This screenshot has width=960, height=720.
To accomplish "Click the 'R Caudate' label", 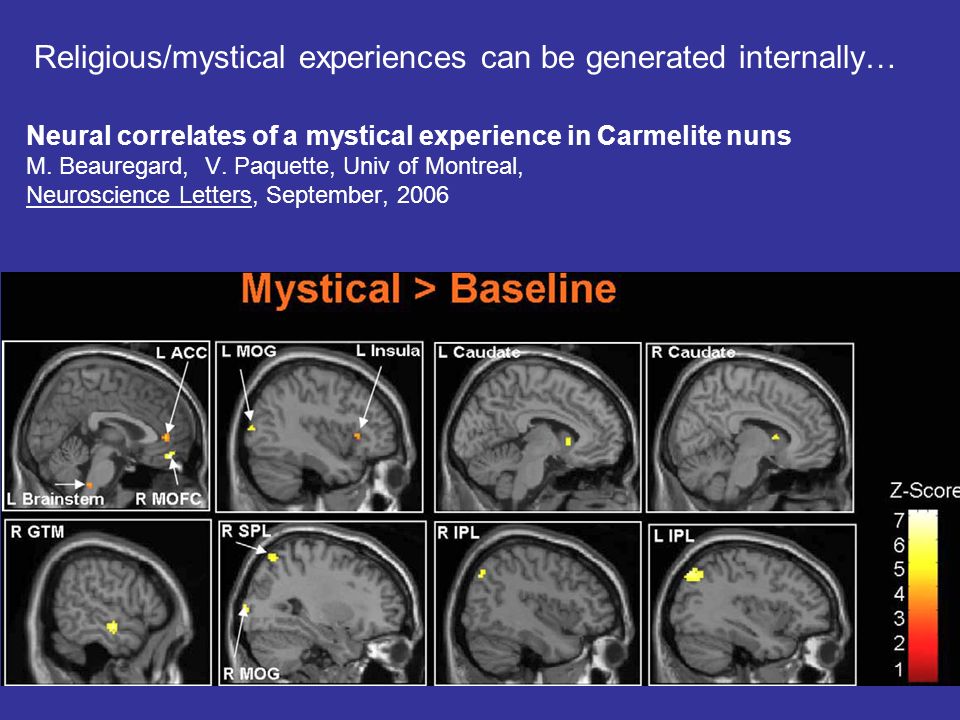I will (x=693, y=353).
